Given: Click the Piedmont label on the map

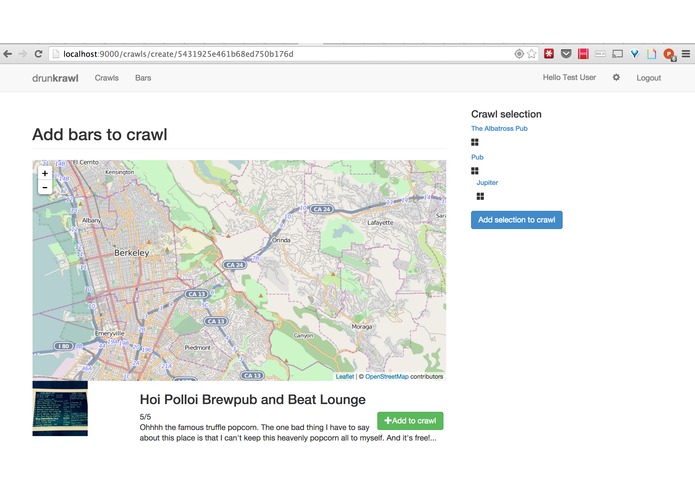Looking at the screenshot, I should pos(198,348).
